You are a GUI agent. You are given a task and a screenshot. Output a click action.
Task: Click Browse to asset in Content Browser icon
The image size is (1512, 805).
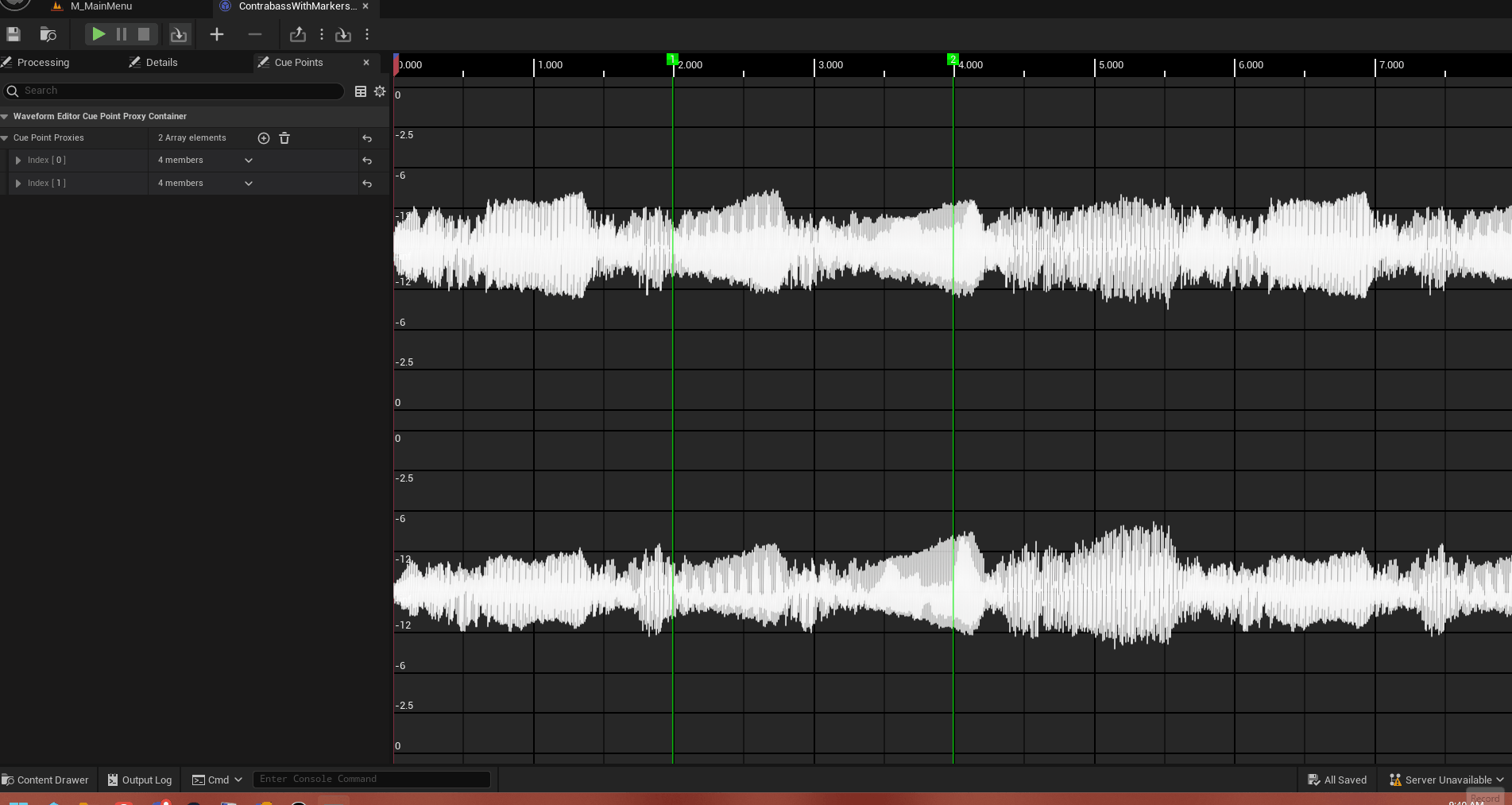(48, 34)
